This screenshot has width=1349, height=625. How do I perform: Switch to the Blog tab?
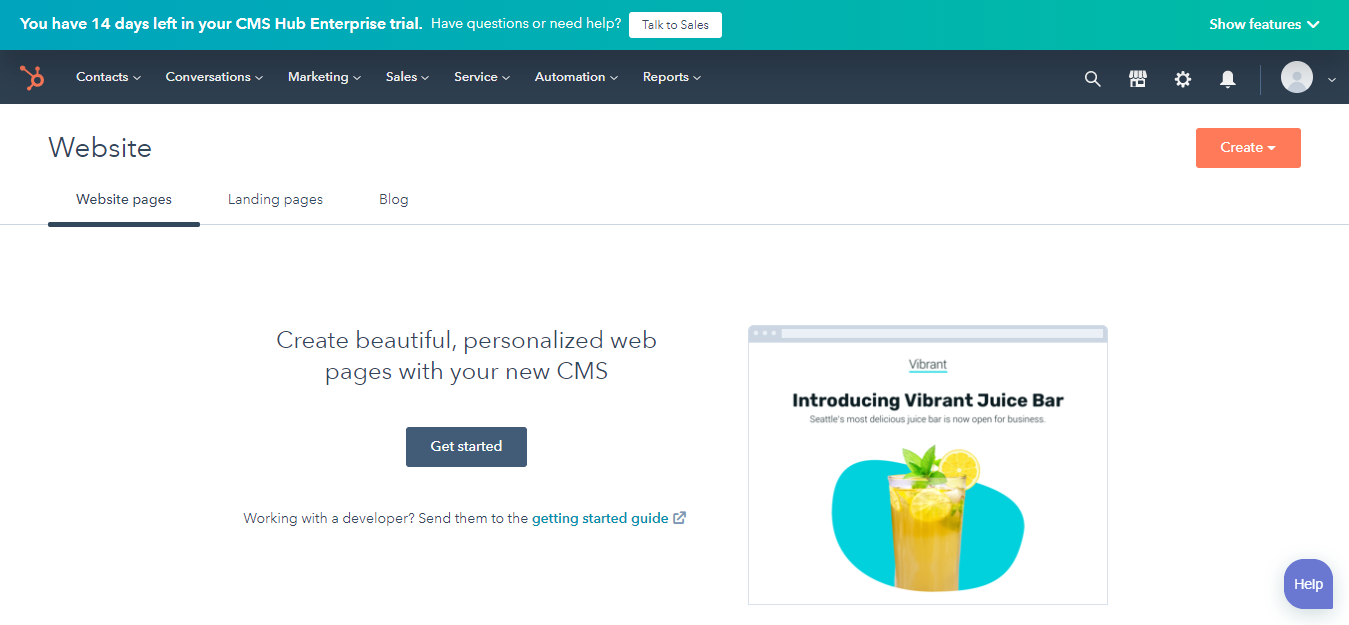(393, 199)
